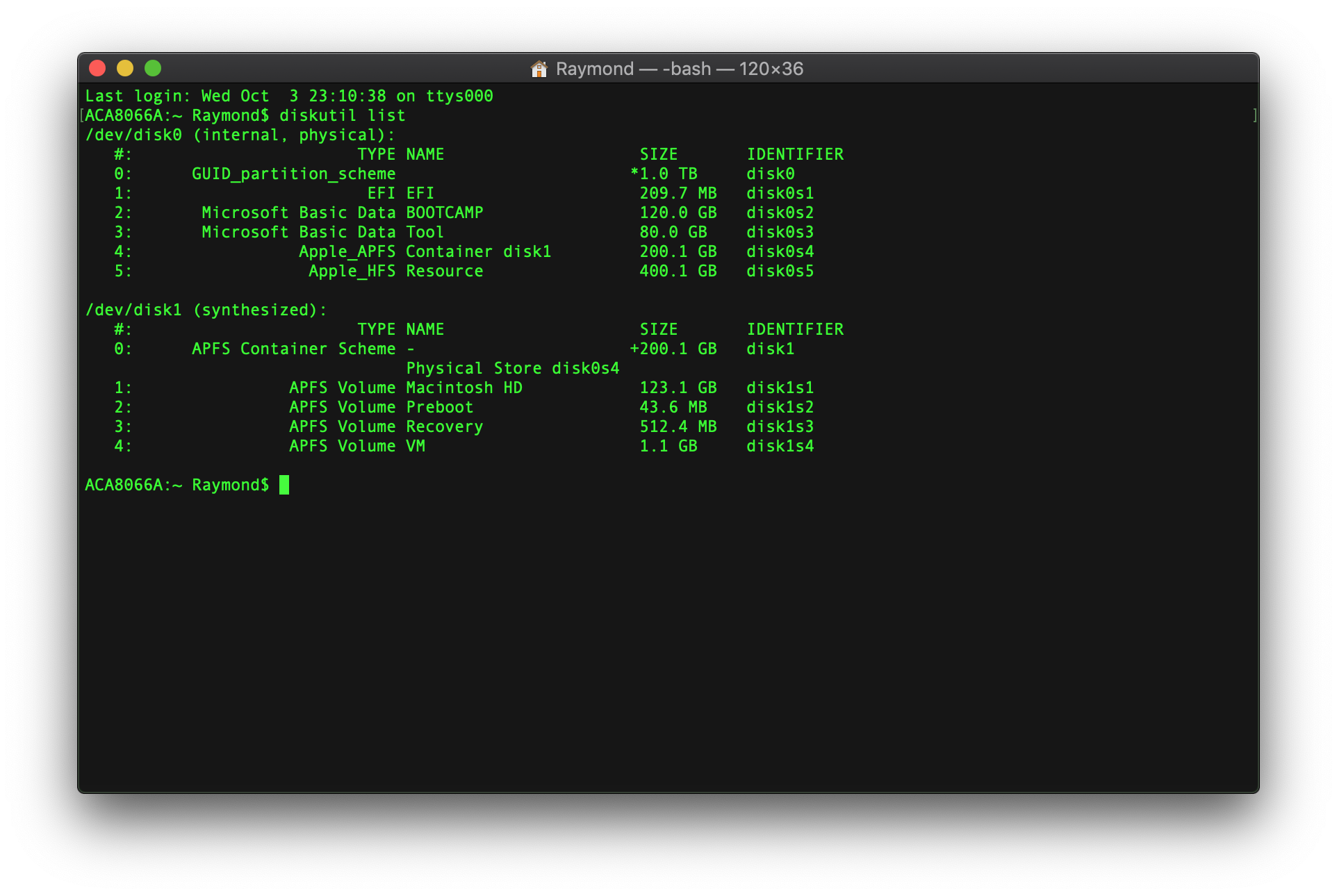Click the 'BOOTCAMP' partition name
Viewport: 1337px width, 896px height.
click(445, 213)
